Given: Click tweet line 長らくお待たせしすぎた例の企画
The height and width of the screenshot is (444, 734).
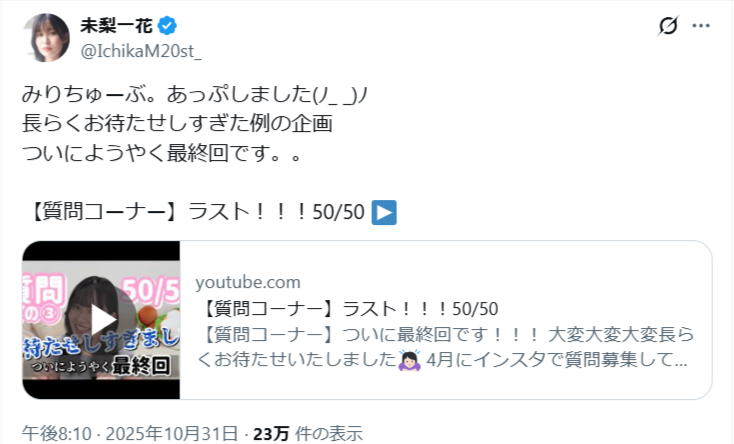Looking at the screenshot, I should (x=177, y=124).
